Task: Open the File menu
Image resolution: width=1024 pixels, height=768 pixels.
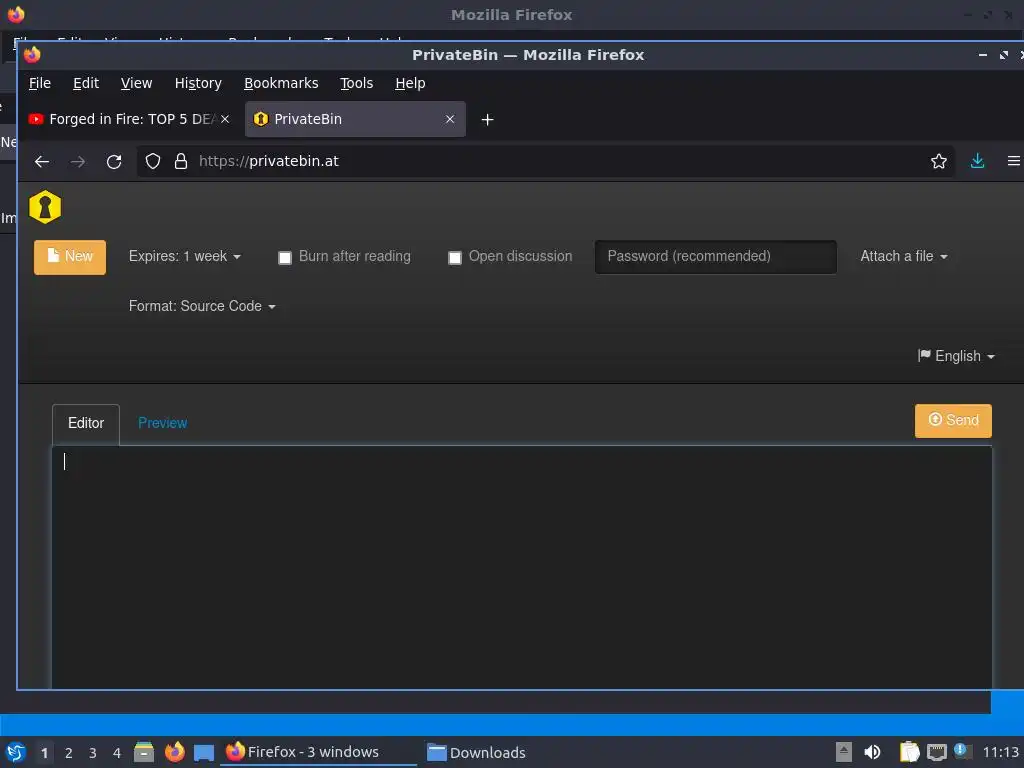Action: (40, 83)
